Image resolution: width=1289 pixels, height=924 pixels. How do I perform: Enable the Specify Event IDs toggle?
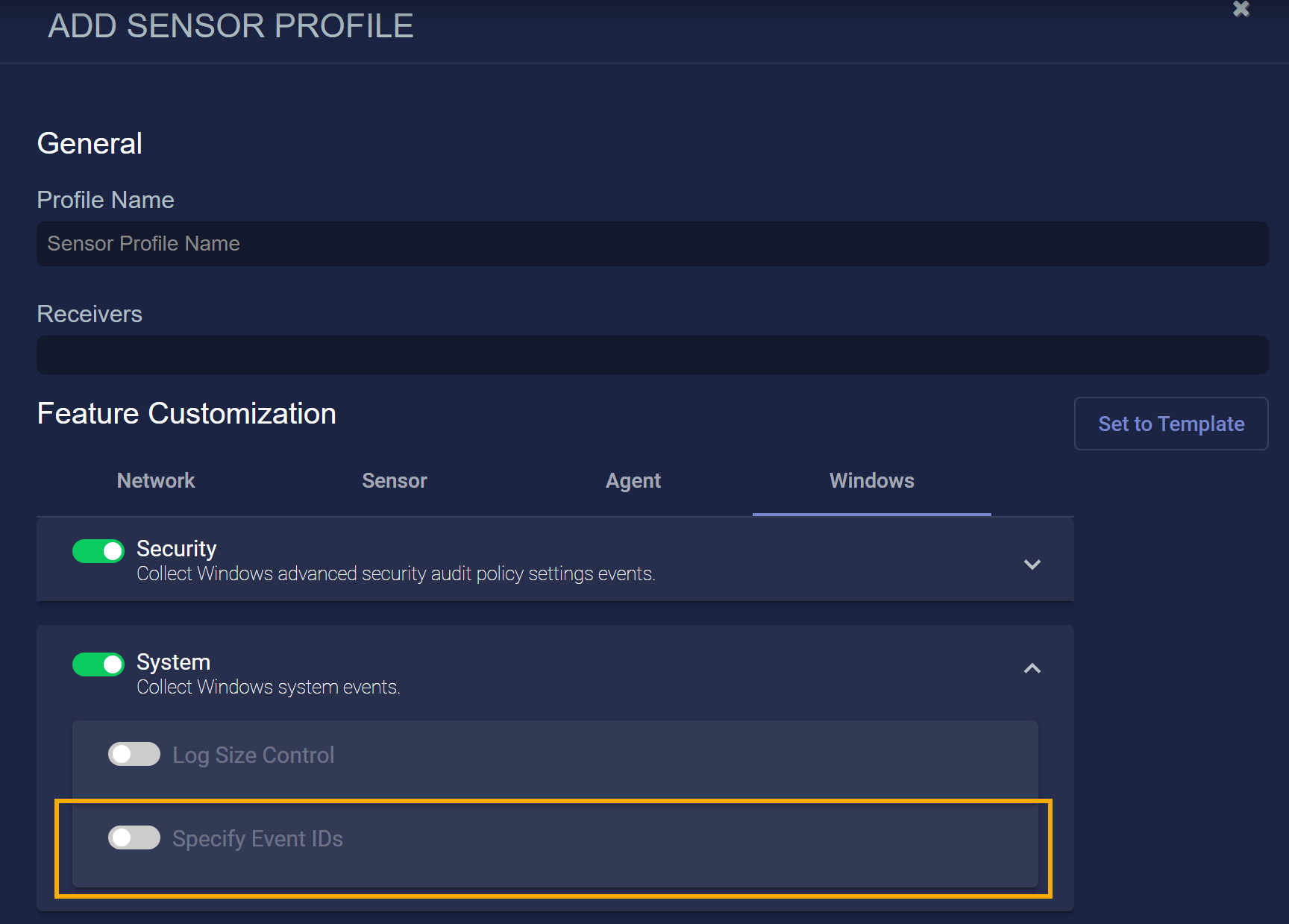point(134,837)
